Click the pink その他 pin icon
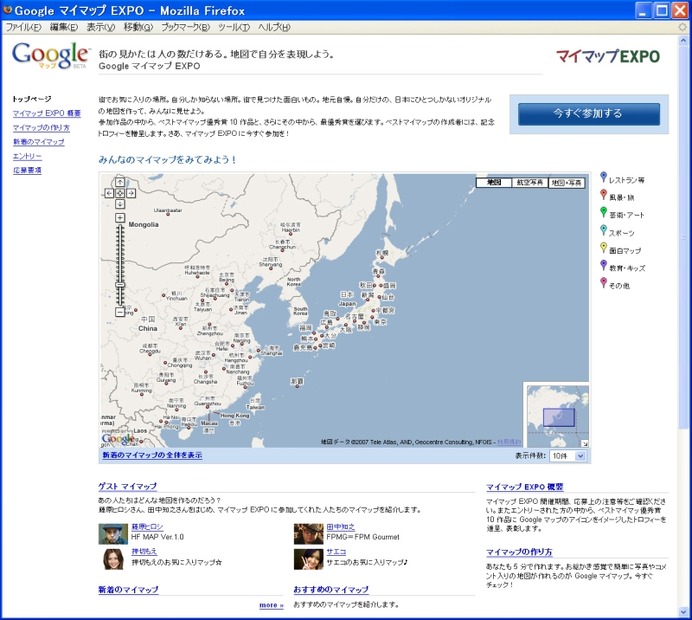This screenshot has width=692, height=620. (x=603, y=283)
